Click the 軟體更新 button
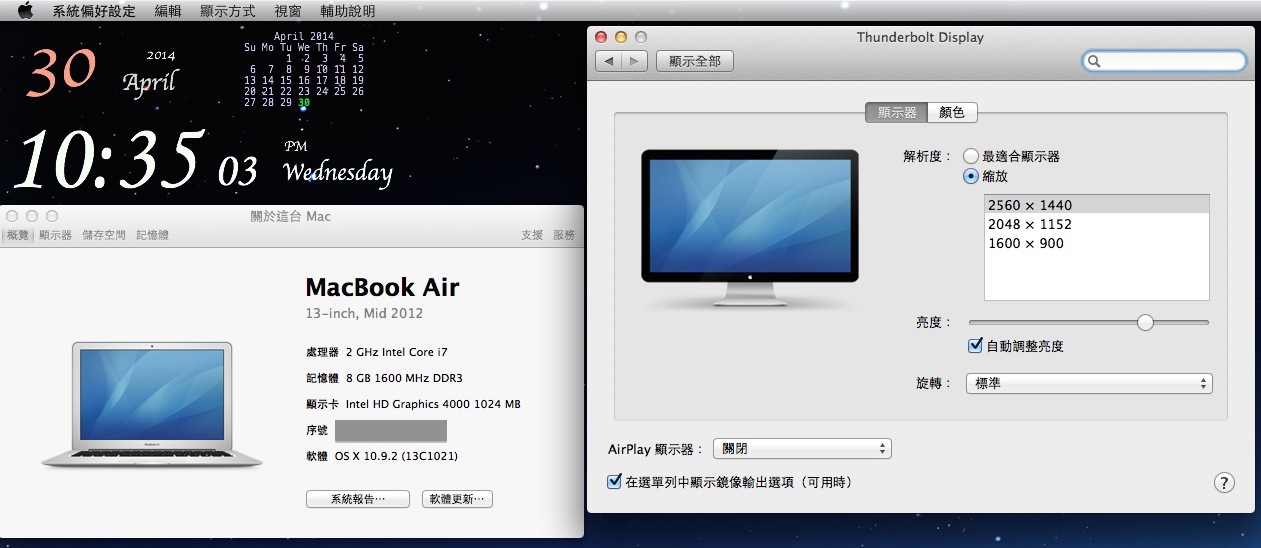Image resolution: width=1261 pixels, height=548 pixels. 458,499
